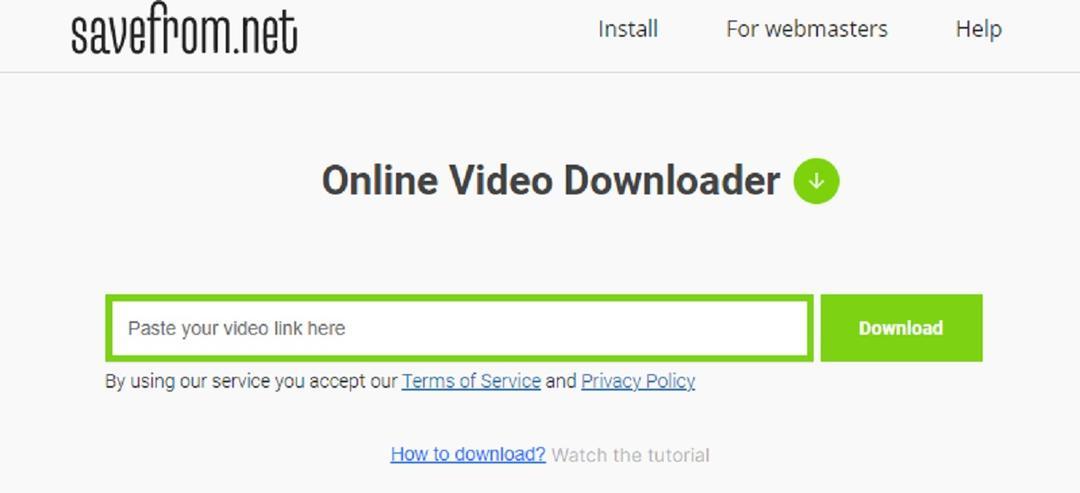Viewport: 1080px width, 493px height.
Task: Return home via the savefrom.net wordmark
Action: [x=185, y=31]
